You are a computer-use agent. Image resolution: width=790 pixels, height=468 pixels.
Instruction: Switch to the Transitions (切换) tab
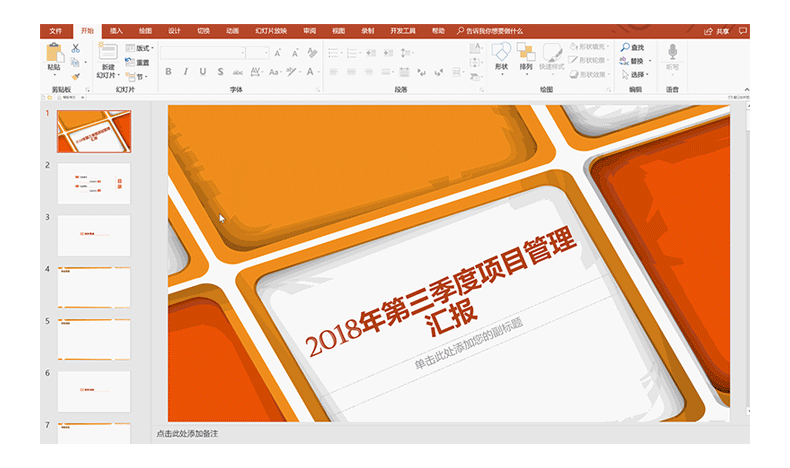204,31
